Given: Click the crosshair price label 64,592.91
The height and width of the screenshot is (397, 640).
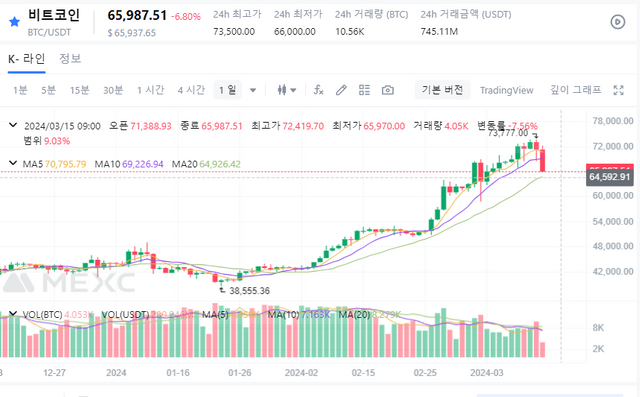Looking at the screenshot, I should [610, 177].
